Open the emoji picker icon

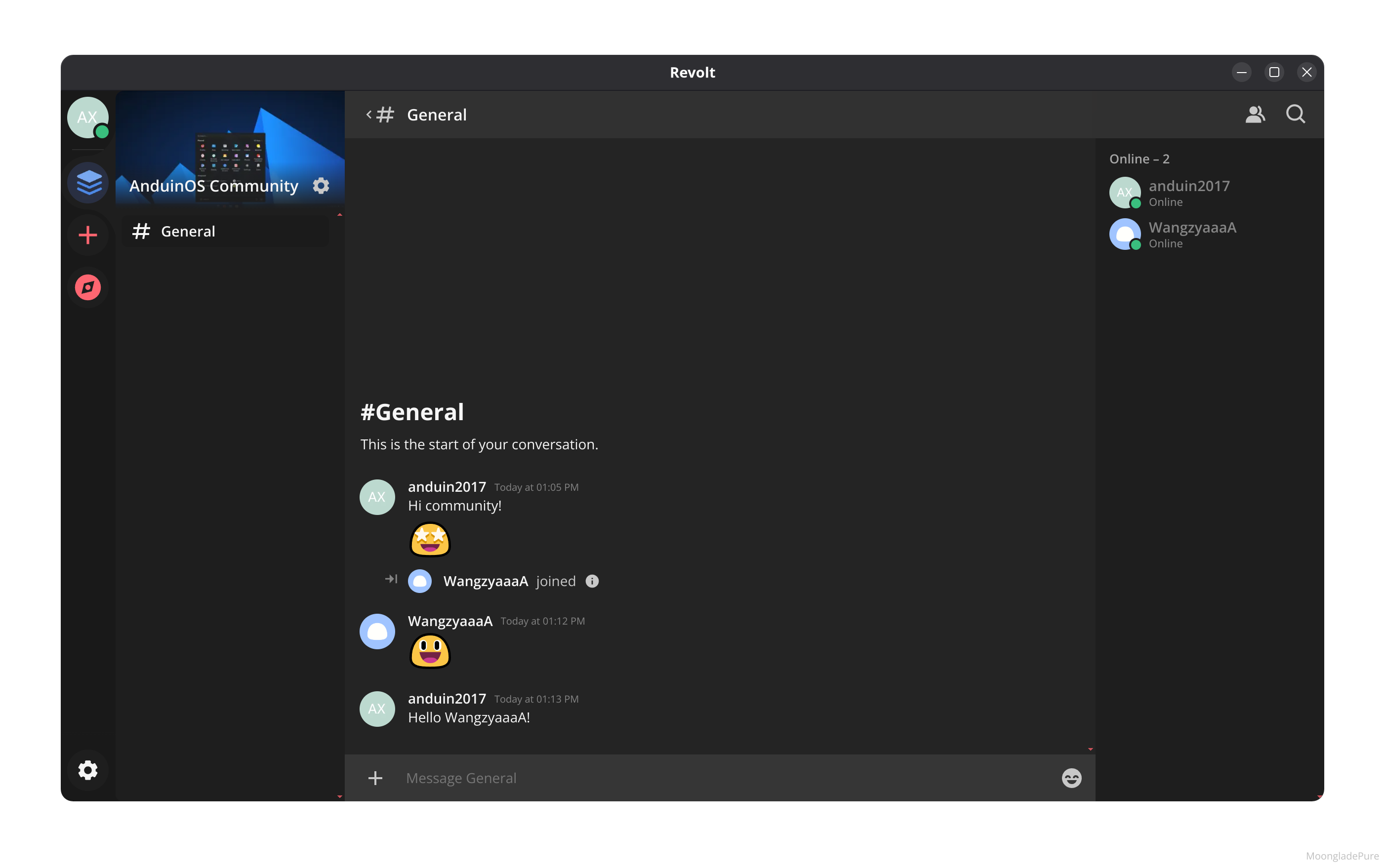click(x=1071, y=778)
